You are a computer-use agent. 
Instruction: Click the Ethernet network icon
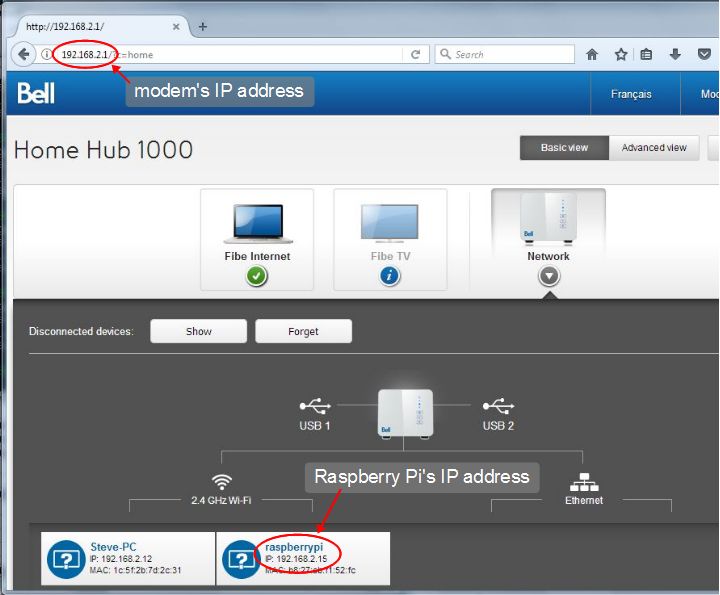coord(584,482)
